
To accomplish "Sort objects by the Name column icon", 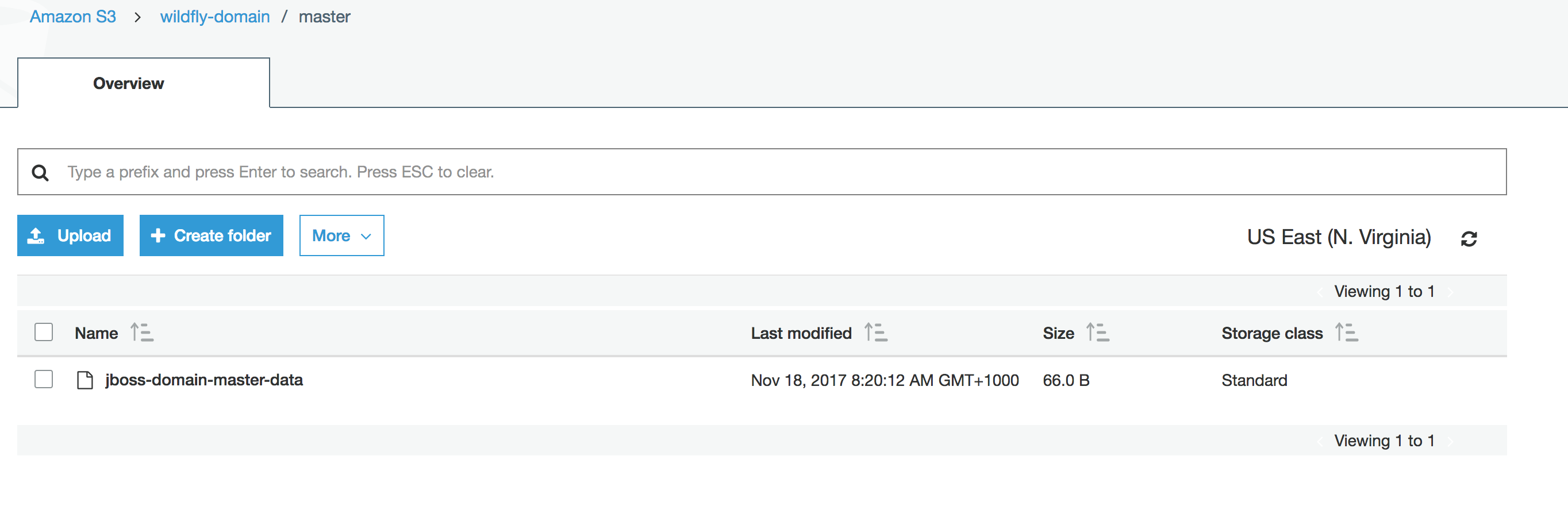I will coord(141,333).
